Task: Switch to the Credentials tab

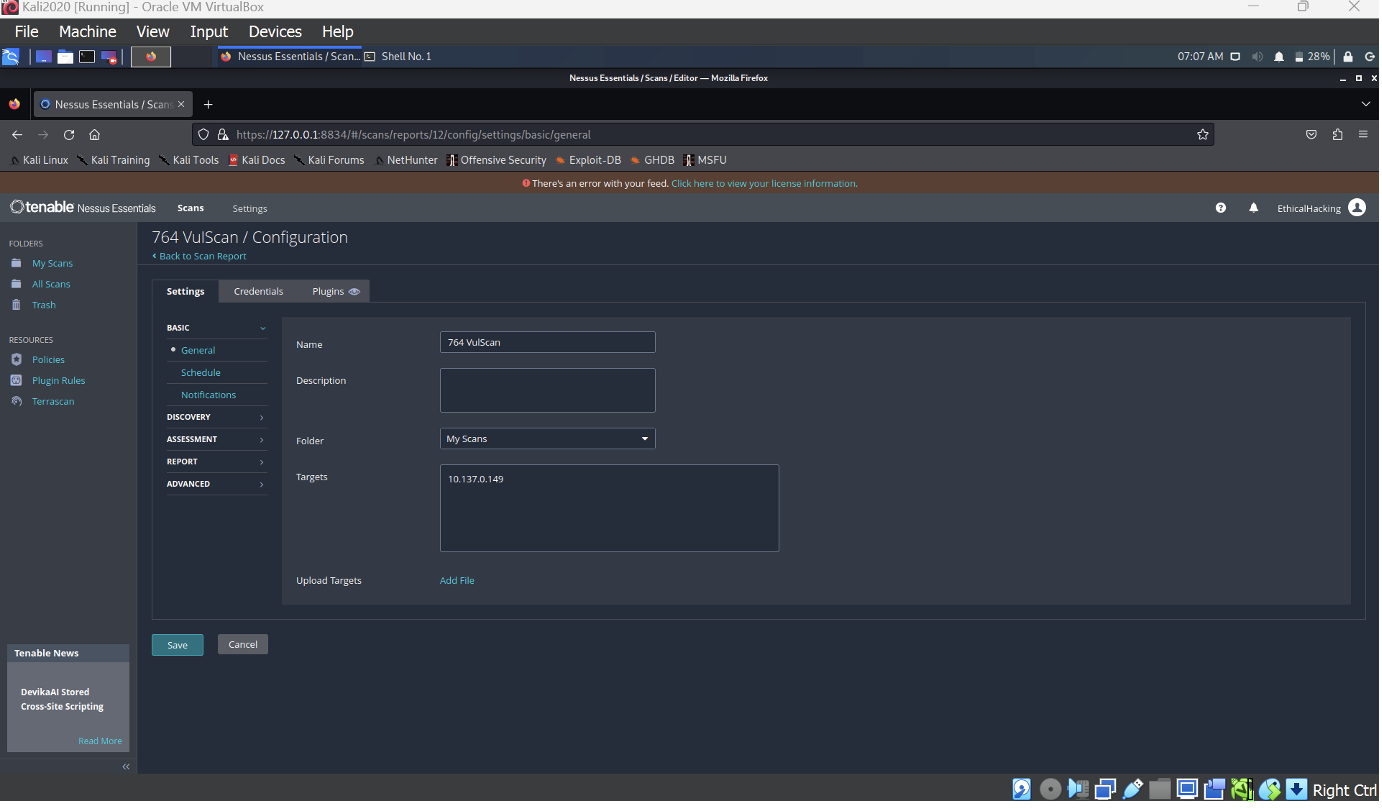Action: 258,291
